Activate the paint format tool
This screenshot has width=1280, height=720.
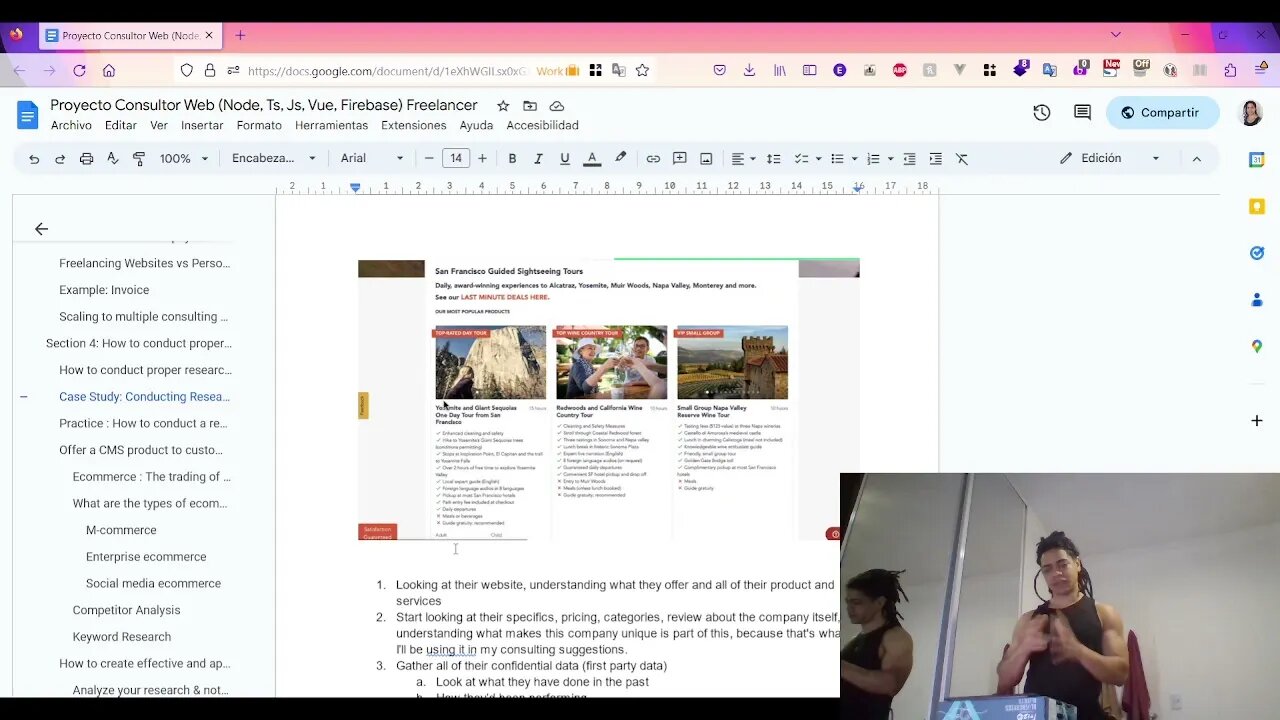(139, 159)
